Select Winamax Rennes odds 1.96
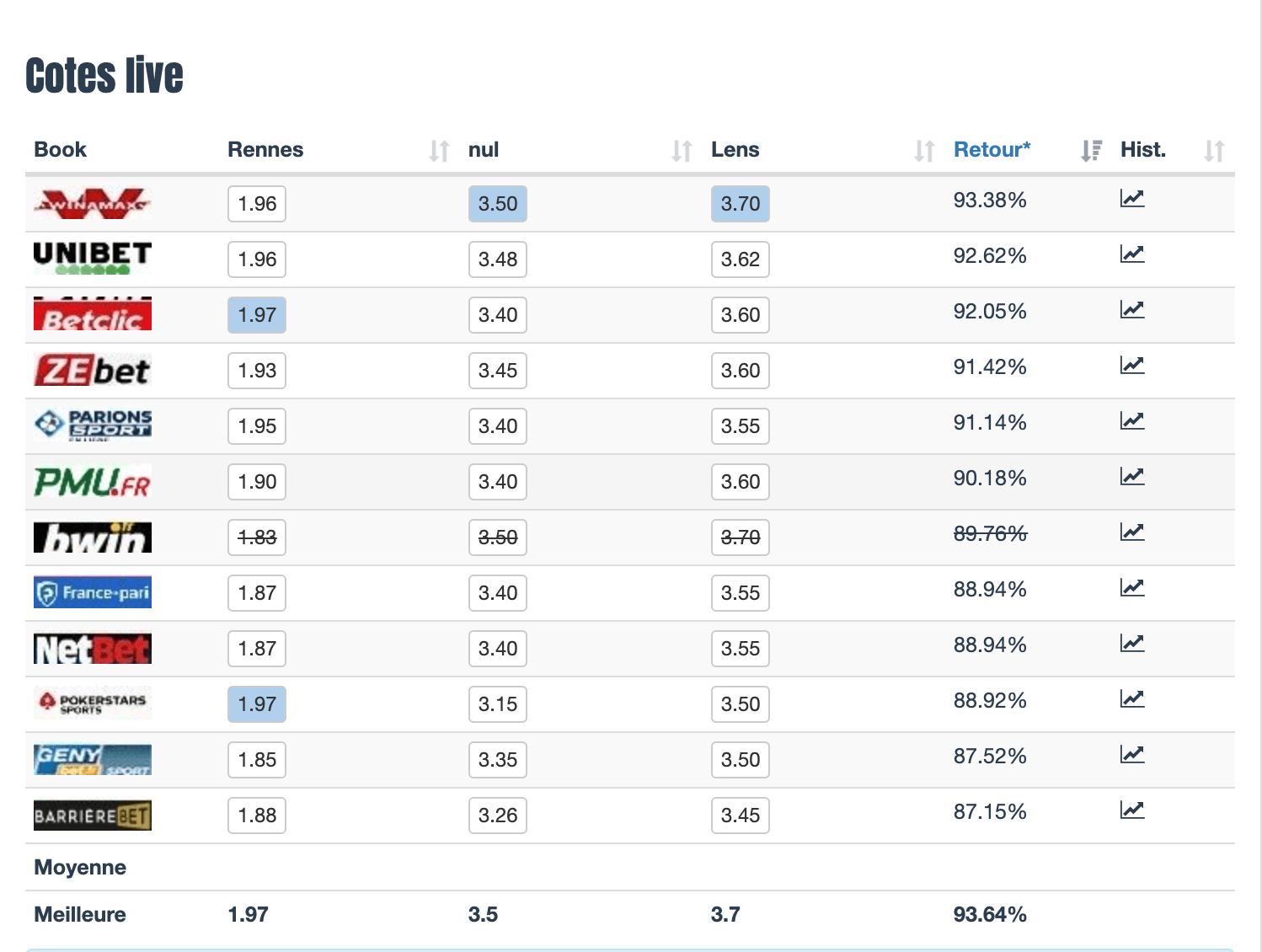1262x952 pixels. tap(257, 204)
